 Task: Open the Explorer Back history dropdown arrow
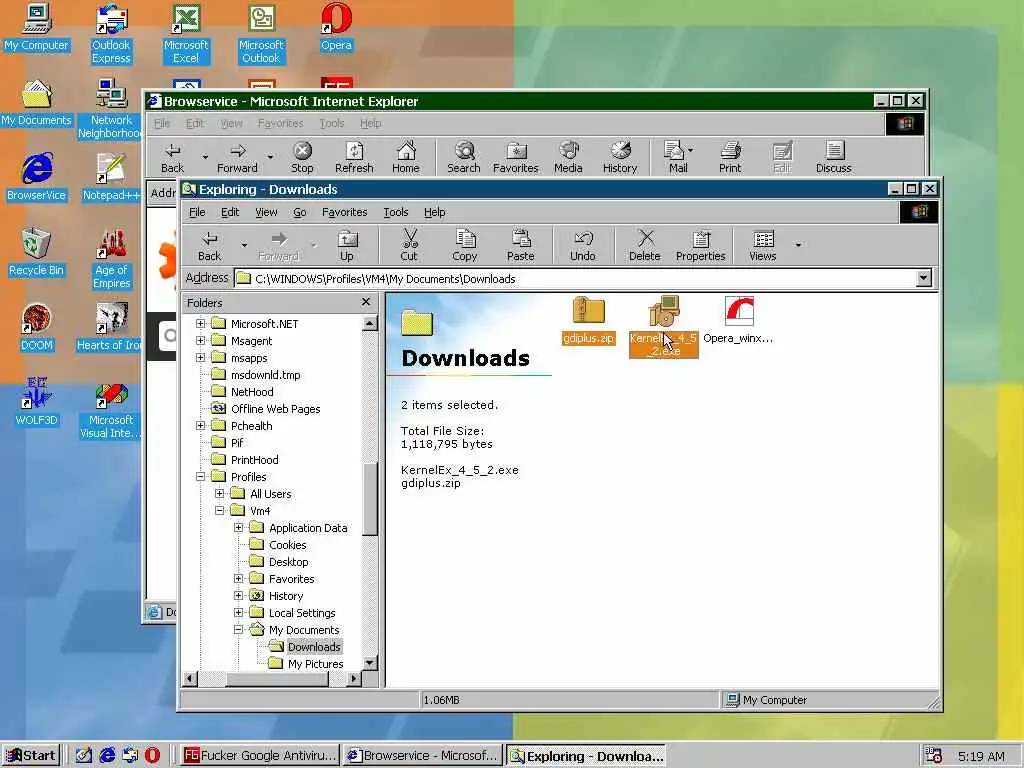244,245
